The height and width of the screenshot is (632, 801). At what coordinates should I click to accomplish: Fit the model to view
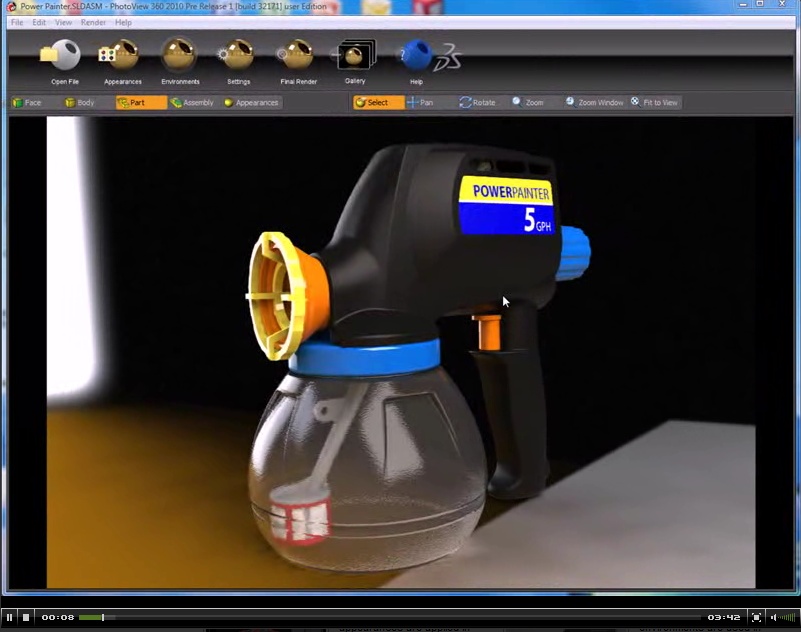[654, 103]
